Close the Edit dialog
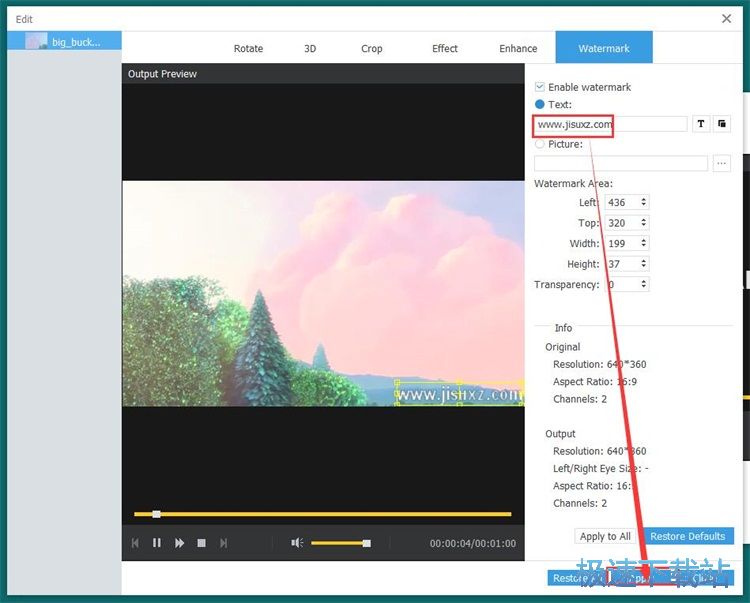The width and height of the screenshot is (750, 603). point(726,19)
